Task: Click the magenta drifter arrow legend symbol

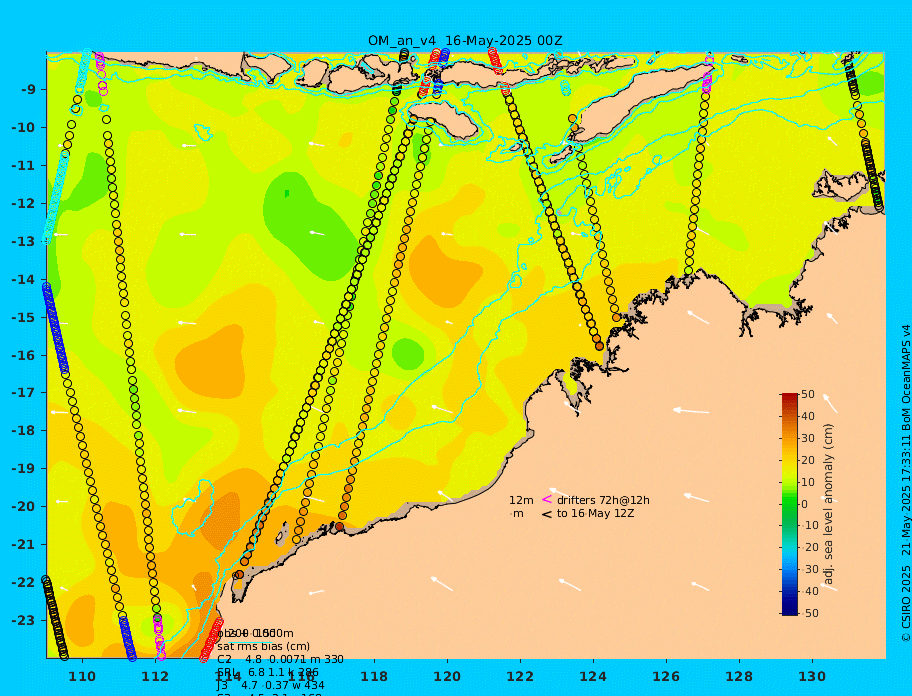Action: (x=547, y=499)
